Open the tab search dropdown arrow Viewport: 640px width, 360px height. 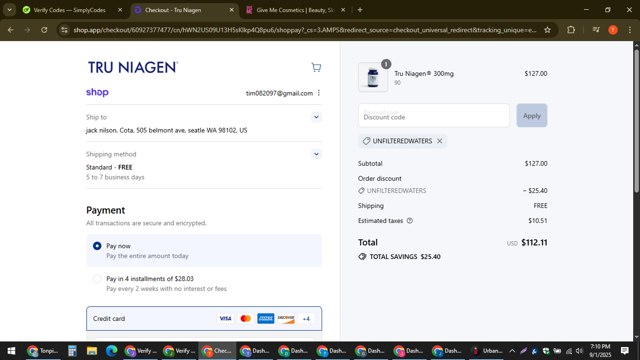tap(9, 10)
